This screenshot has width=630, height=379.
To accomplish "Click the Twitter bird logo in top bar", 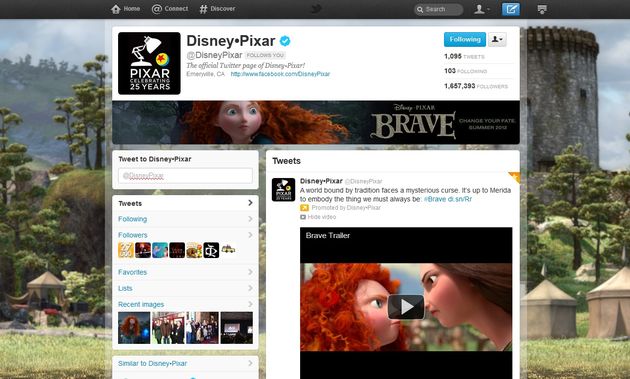I will pos(317,9).
